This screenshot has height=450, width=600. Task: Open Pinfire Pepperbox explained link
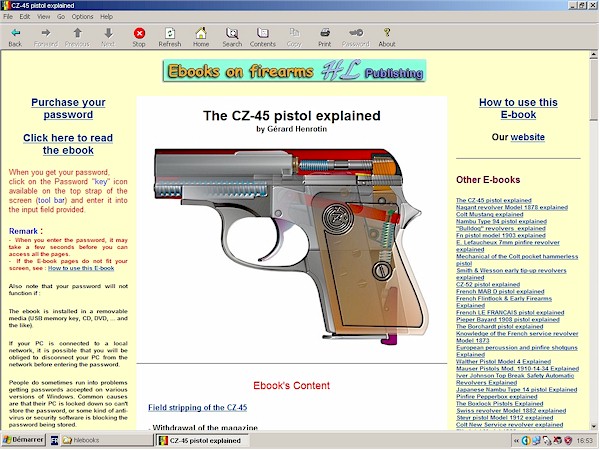pos(496,397)
